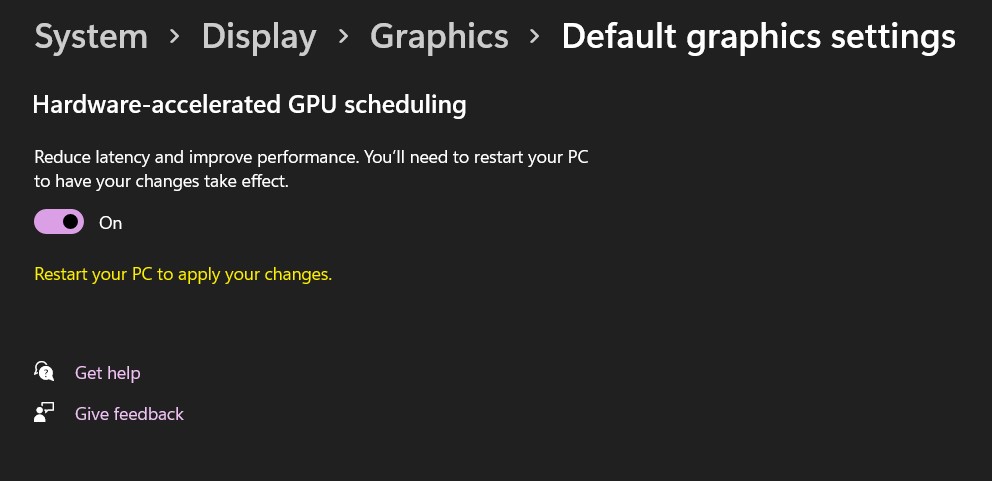Click the On label beside the toggle
The image size is (992, 481).
[x=111, y=223]
